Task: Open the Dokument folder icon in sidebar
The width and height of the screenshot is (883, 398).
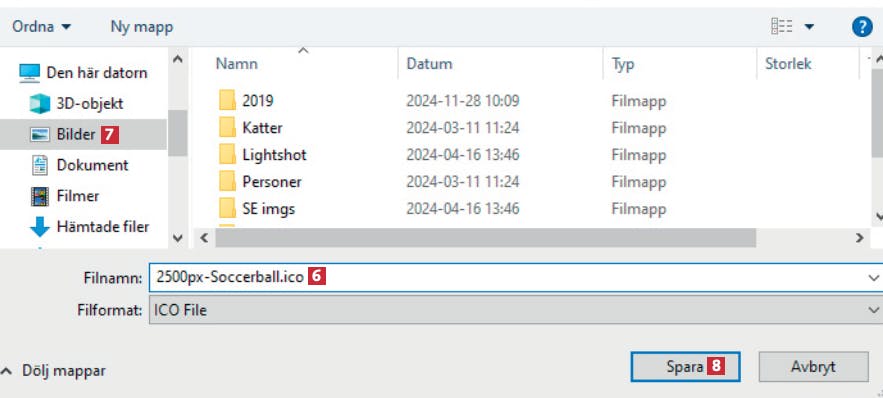Action: [x=40, y=165]
